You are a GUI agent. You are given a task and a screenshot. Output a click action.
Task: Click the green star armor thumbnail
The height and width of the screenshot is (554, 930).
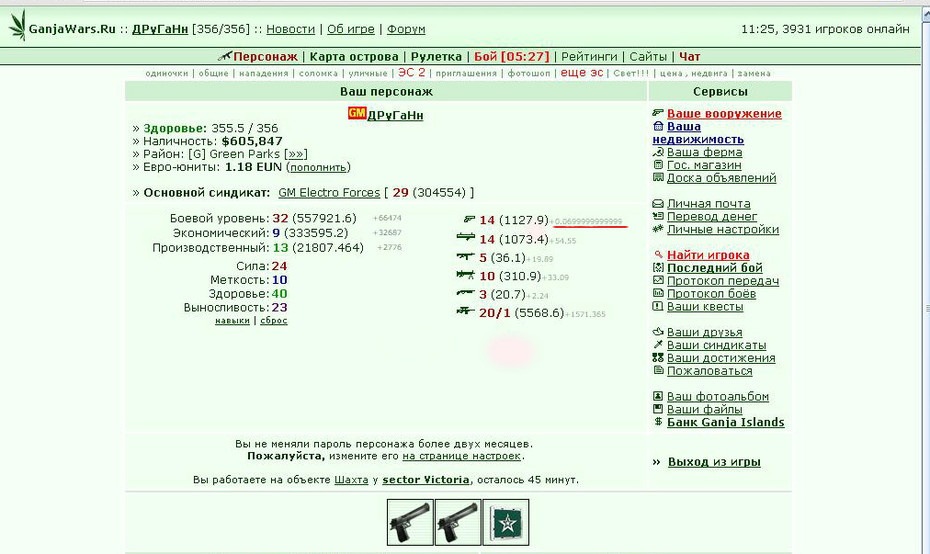pyautogui.click(x=506, y=522)
